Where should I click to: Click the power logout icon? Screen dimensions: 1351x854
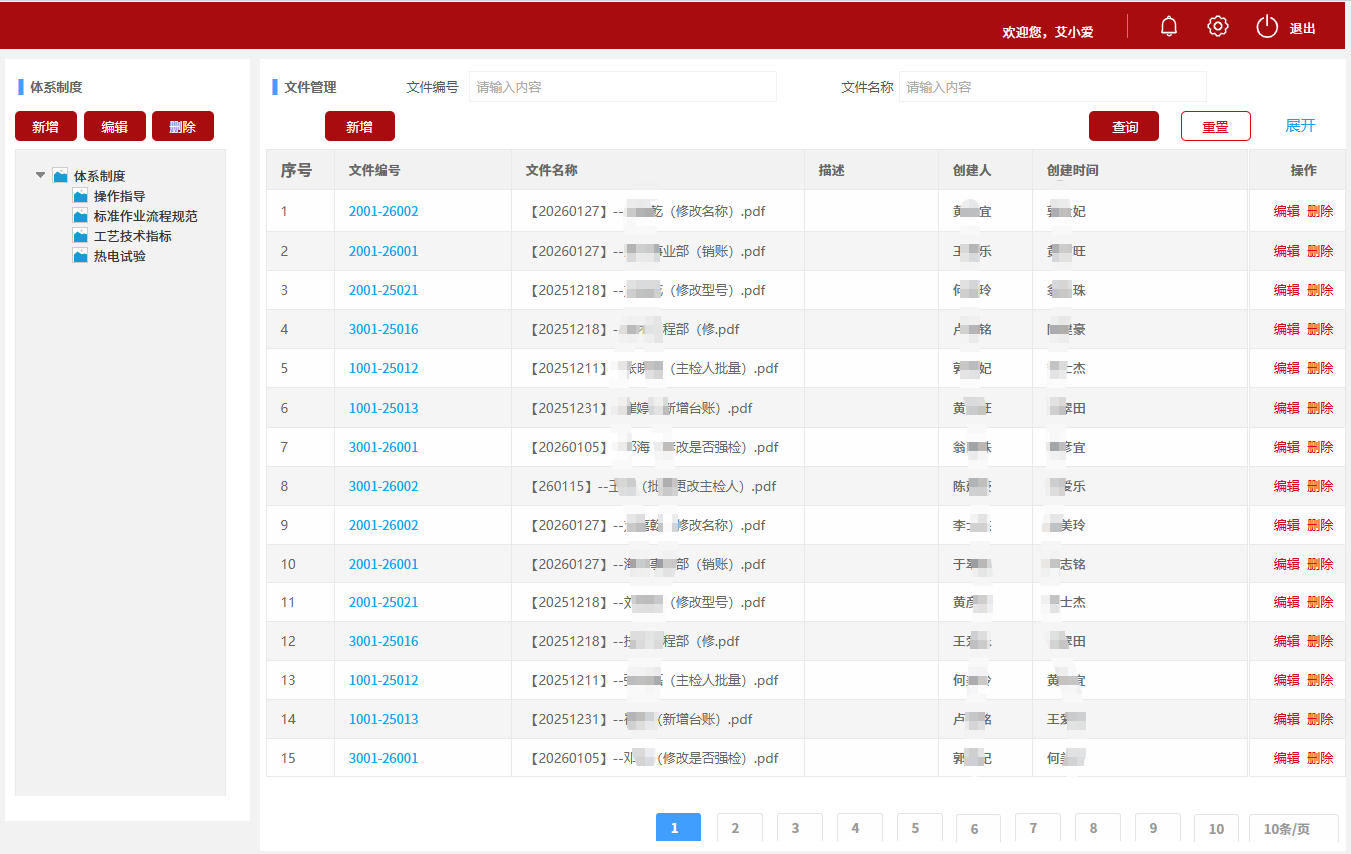click(1265, 25)
